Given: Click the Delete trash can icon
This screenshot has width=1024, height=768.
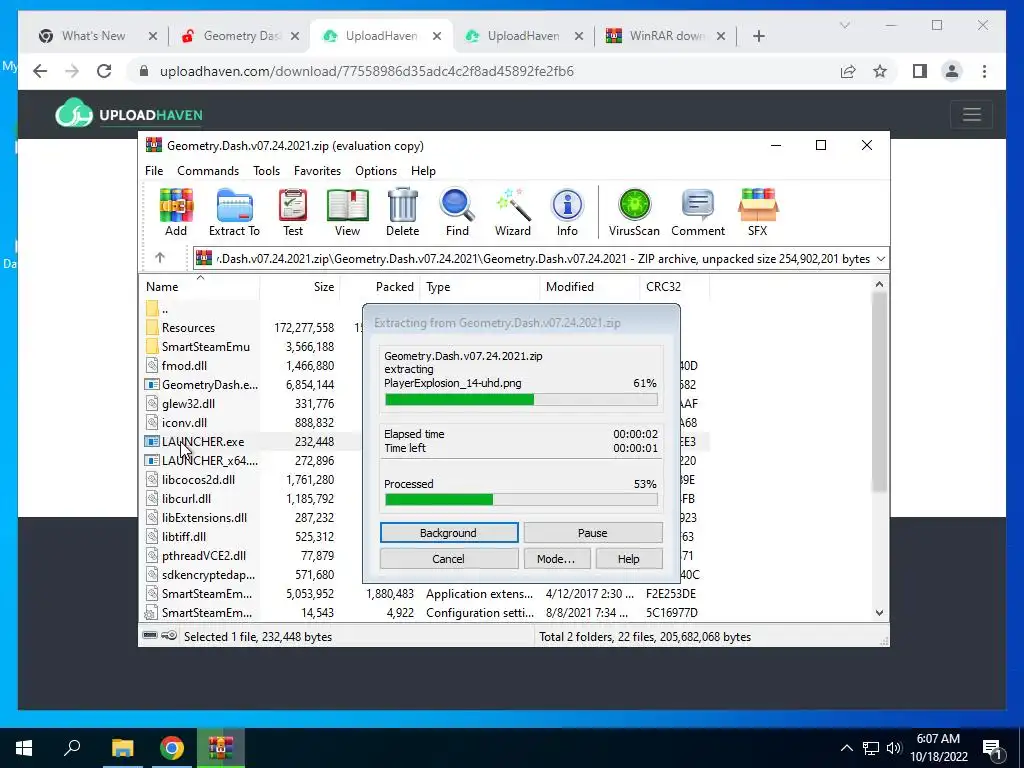Looking at the screenshot, I should (x=402, y=212).
